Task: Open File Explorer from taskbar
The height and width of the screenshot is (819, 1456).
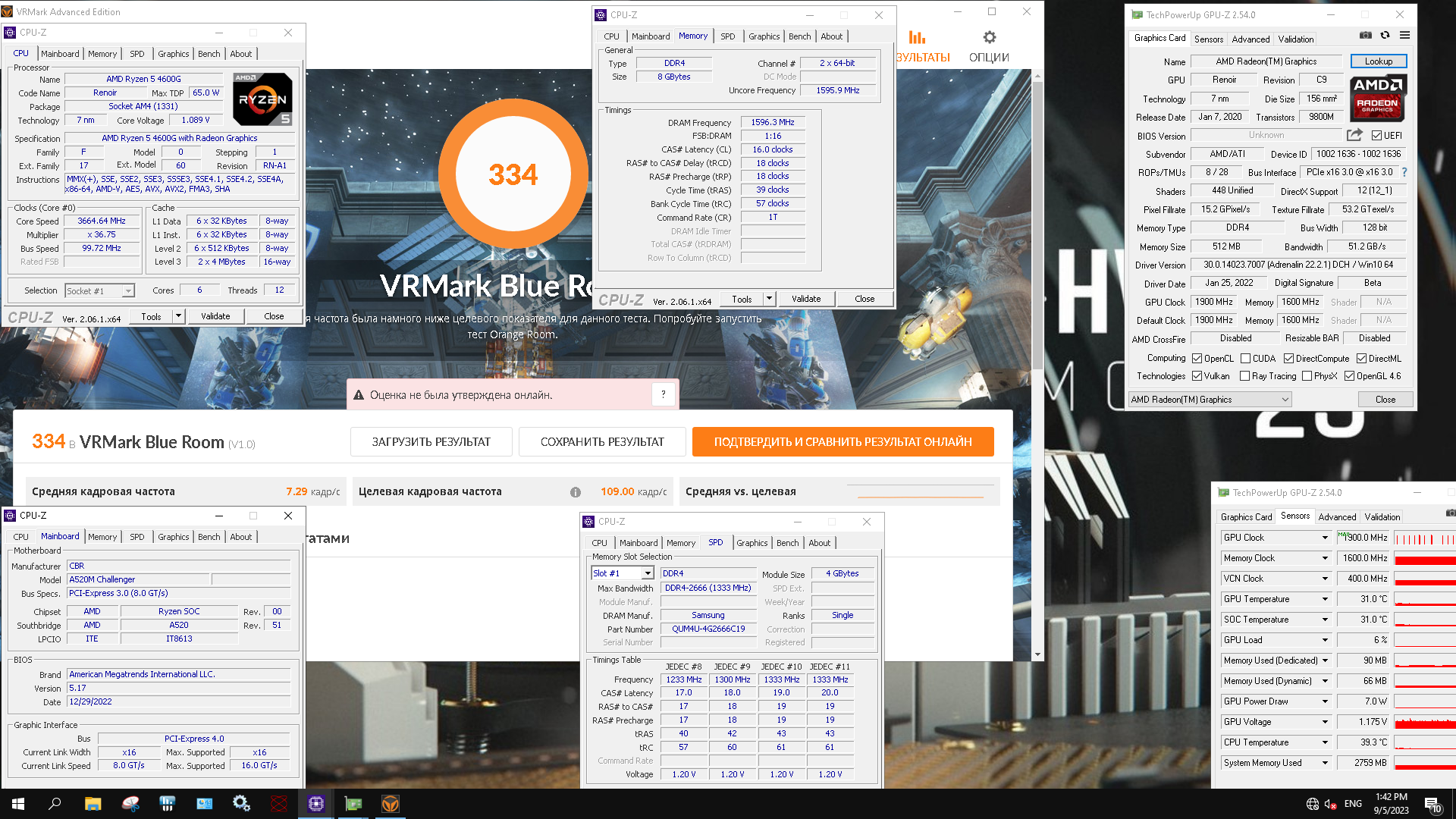Action: [93, 804]
